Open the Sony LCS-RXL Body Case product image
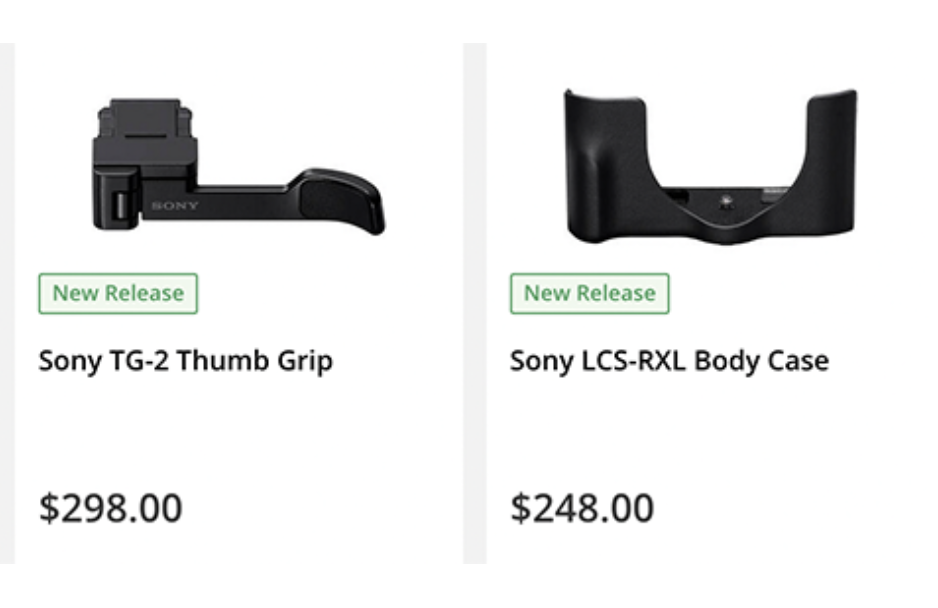Image resolution: width=938 pixels, height=608 pixels. coord(711,167)
